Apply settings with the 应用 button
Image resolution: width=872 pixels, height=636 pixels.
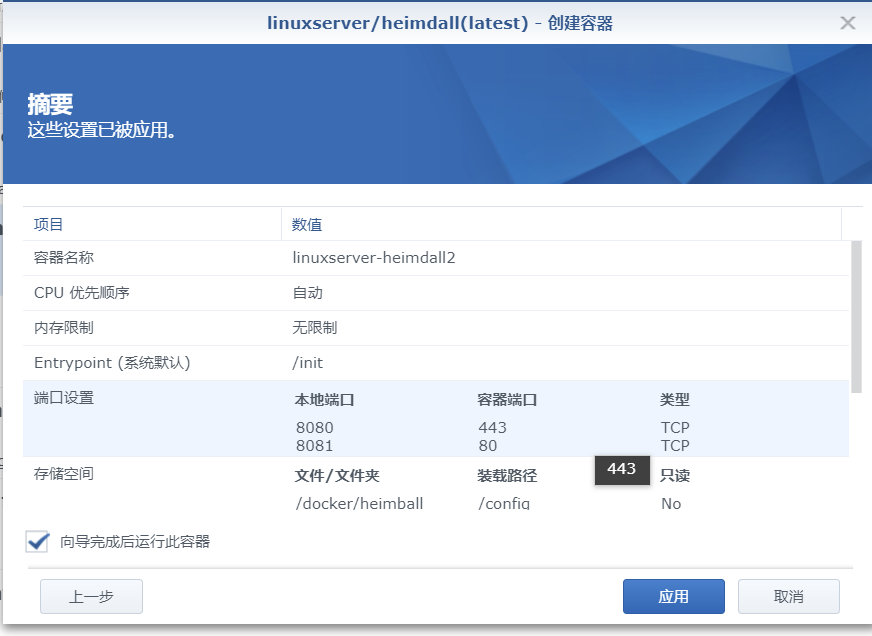(673, 596)
